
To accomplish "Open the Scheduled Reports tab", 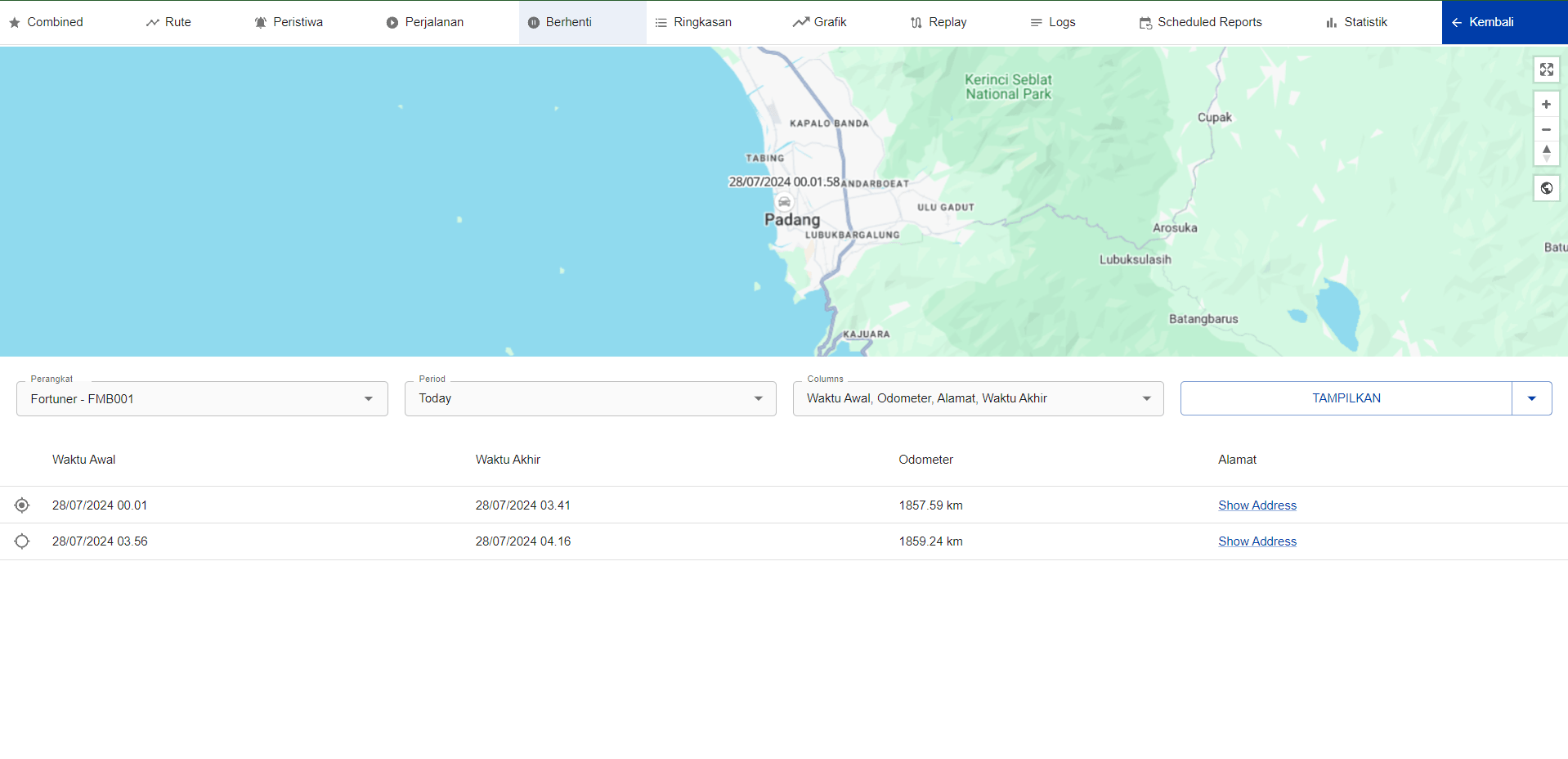I will click(x=1200, y=22).
